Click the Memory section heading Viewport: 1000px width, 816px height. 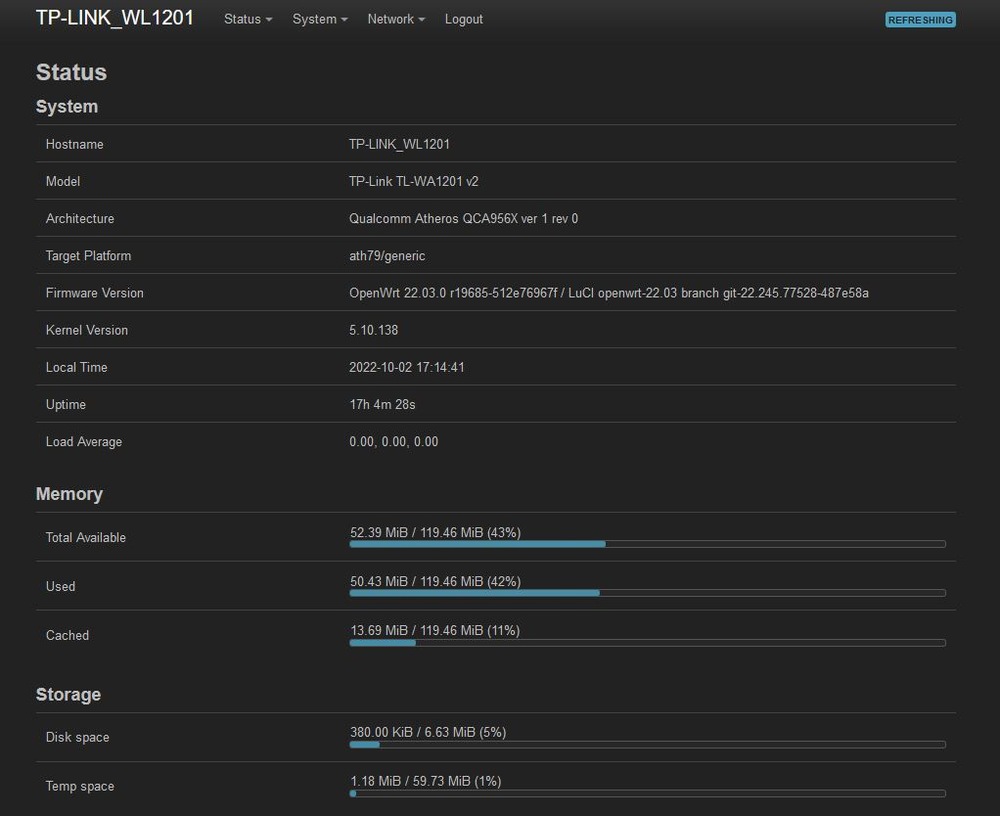coord(70,494)
